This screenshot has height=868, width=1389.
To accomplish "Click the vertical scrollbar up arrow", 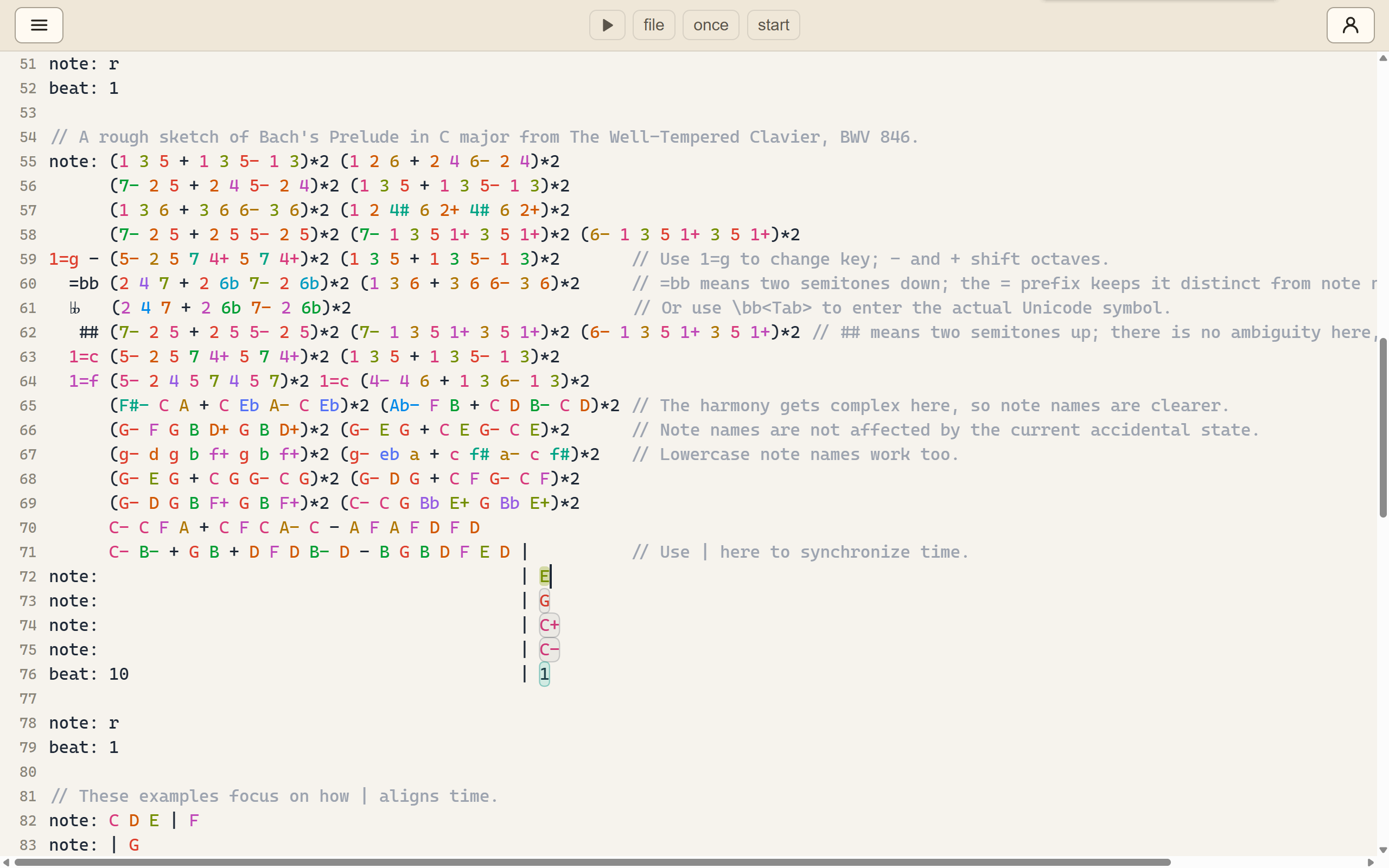I will (x=1382, y=58).
